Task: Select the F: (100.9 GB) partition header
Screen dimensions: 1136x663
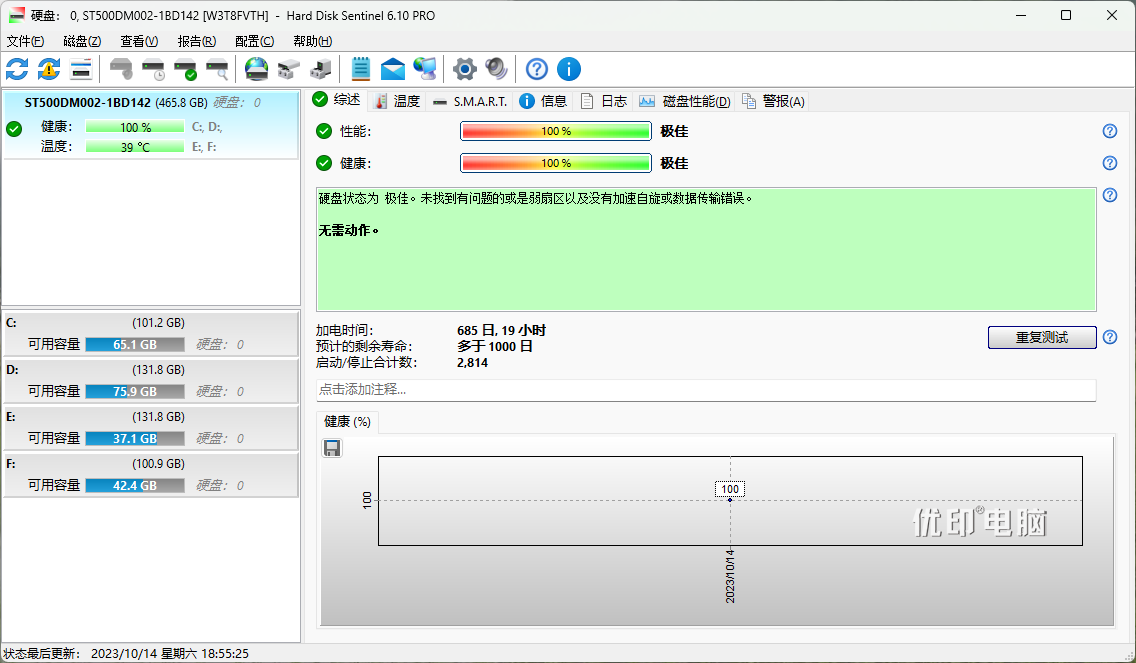Action: point(151,464)
